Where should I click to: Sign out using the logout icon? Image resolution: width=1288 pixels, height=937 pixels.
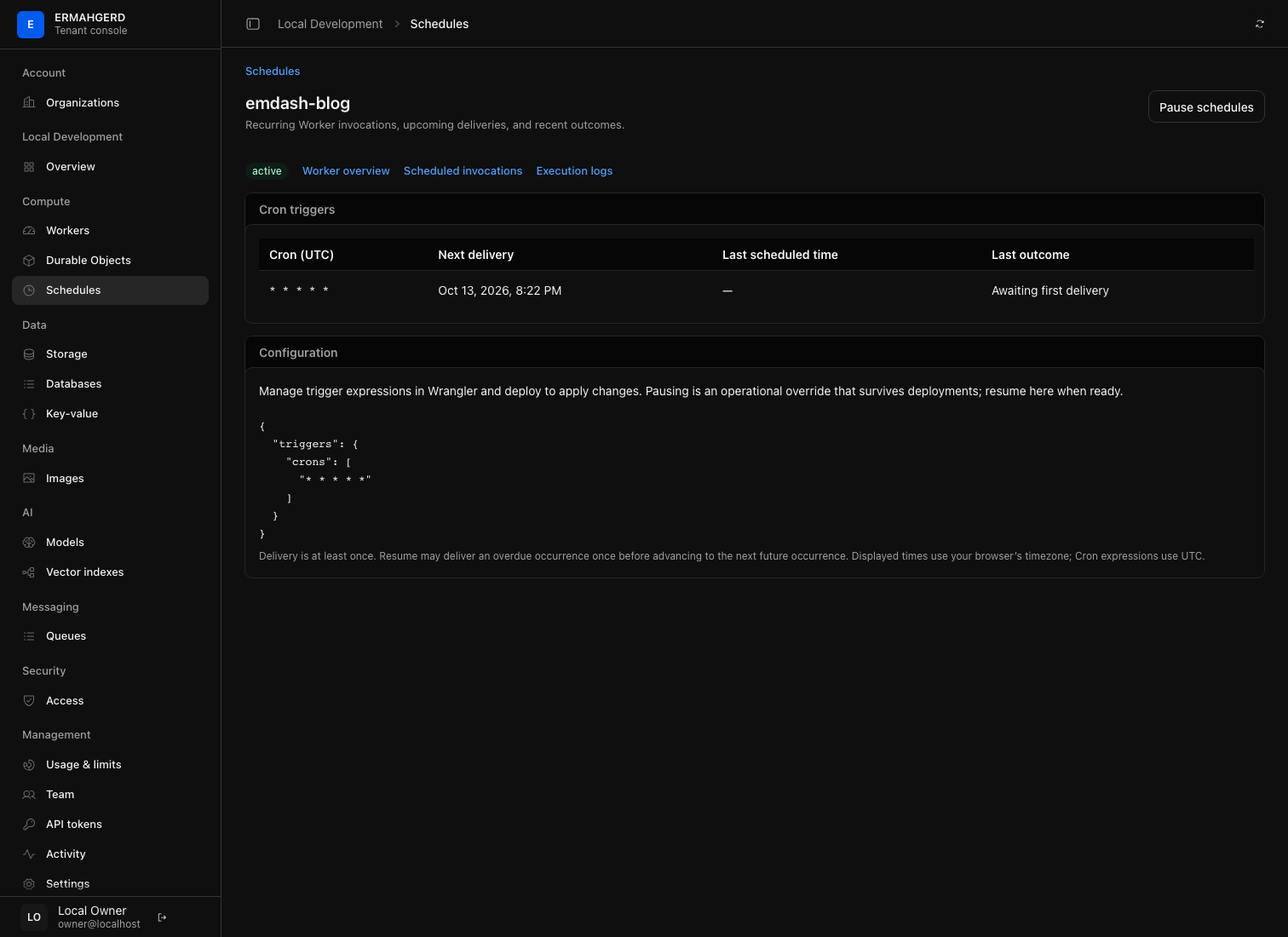point(162,917)
